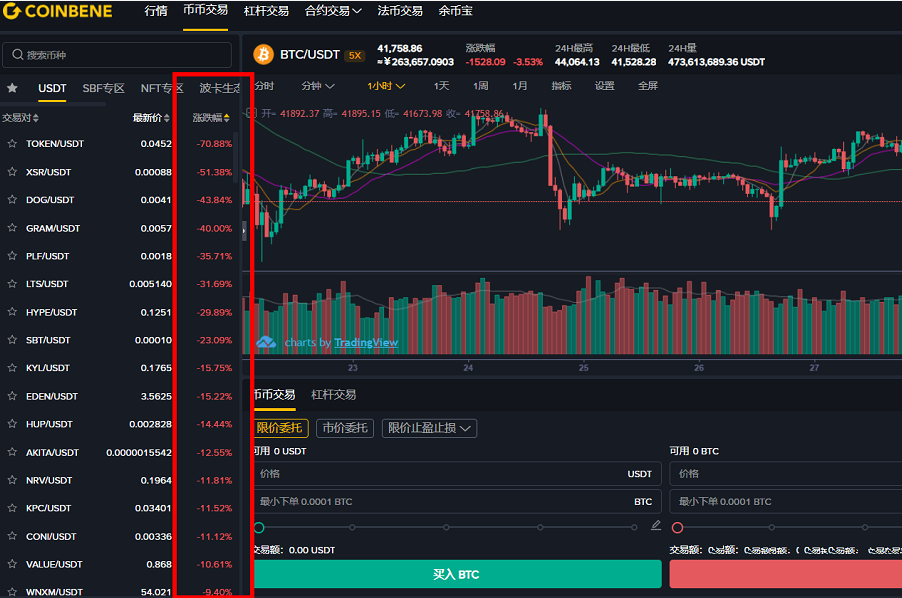Star the NRV/USDT pair

pos(12,480)
